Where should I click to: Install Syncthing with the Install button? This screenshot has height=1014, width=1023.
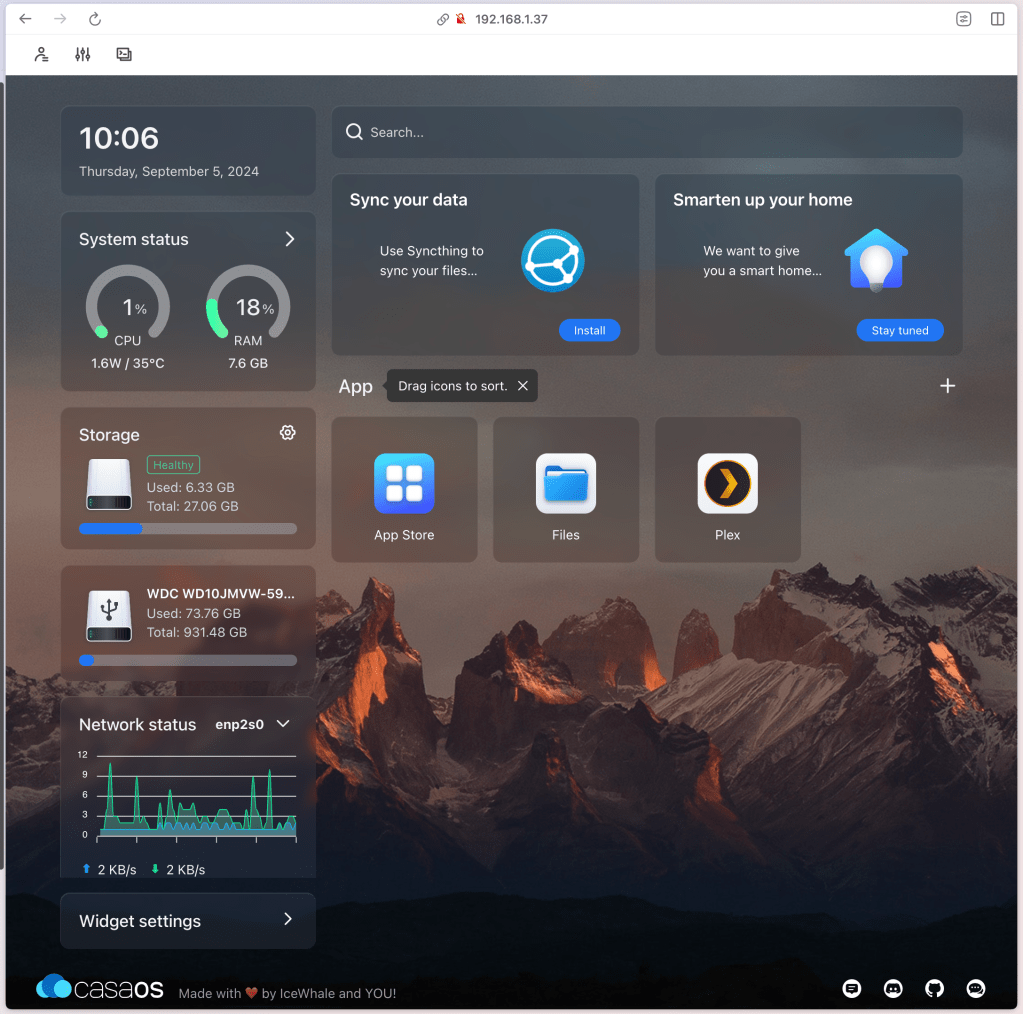click(589, 330)
